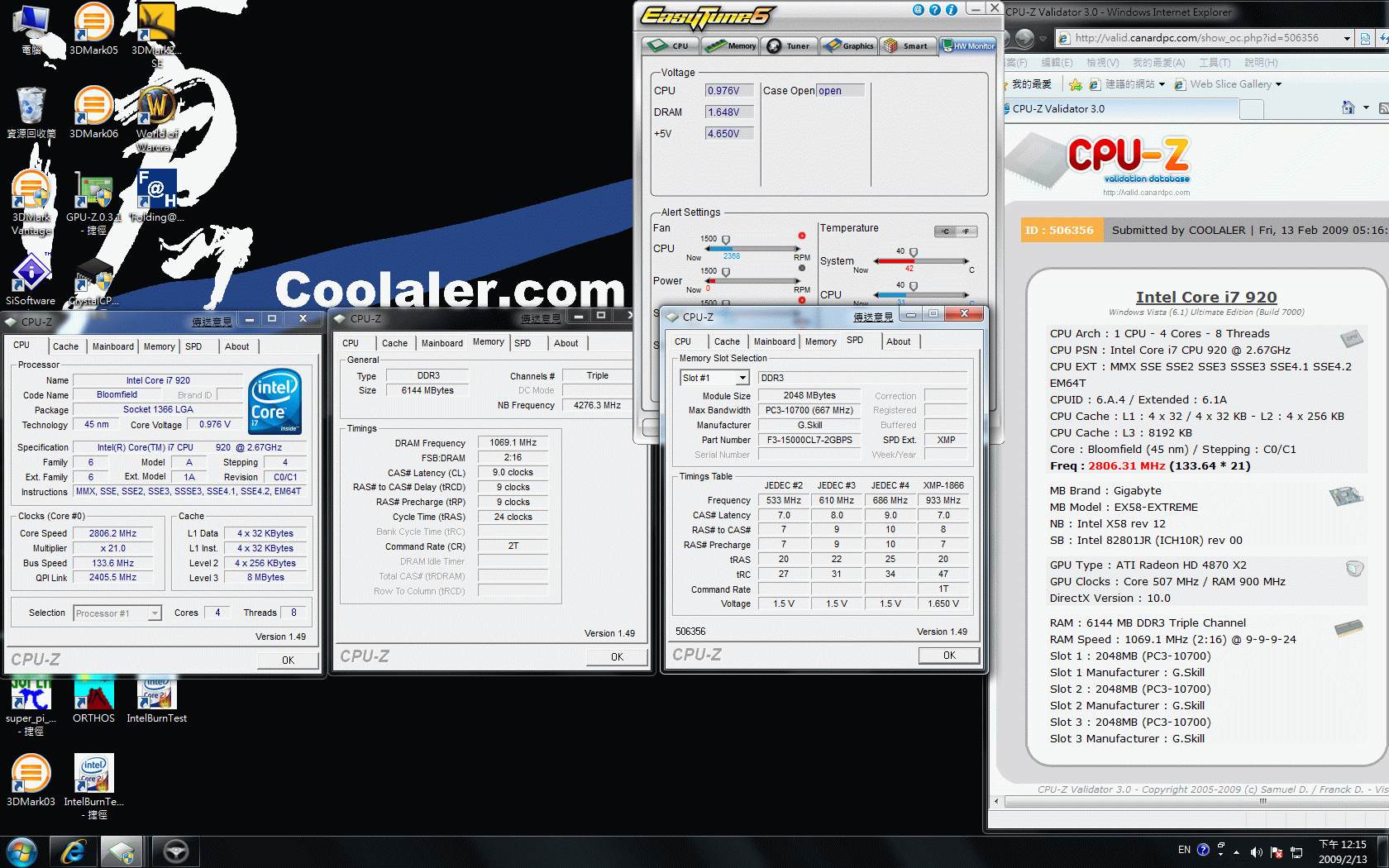Open the 3DMark06 desktop shortcut
The height and width of the screenshot is (868, 1389).
pyautogui.click(x=93, y=112)
